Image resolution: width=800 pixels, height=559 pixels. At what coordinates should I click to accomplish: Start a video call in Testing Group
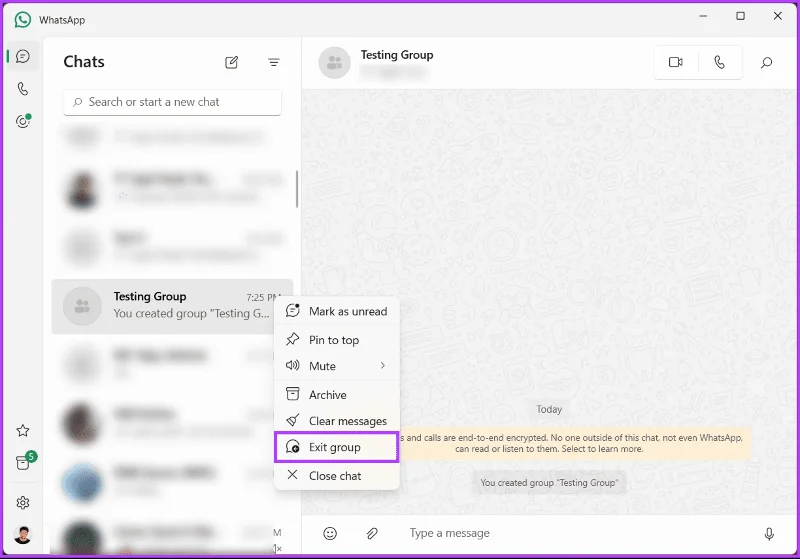pos(676,62)
